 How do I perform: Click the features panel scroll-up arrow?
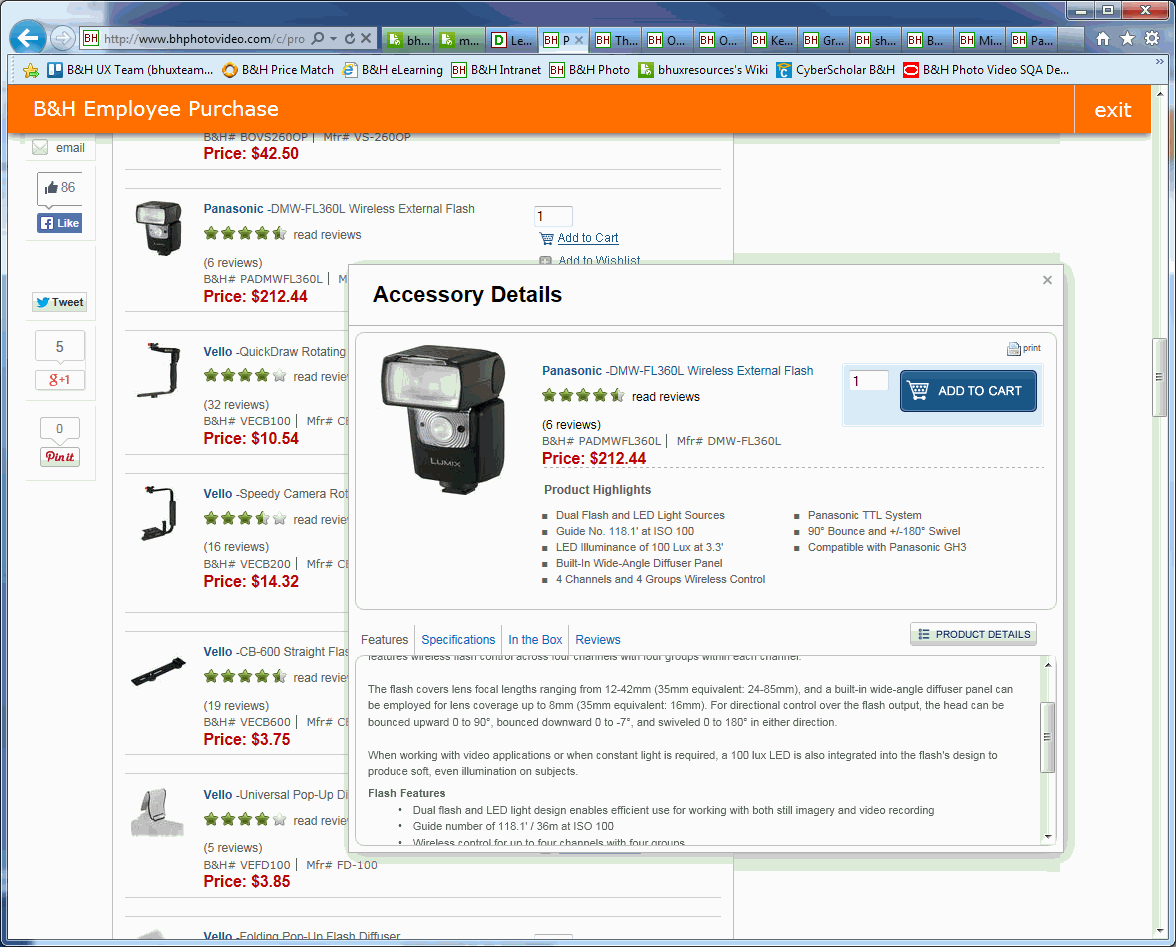point(1048,665)
